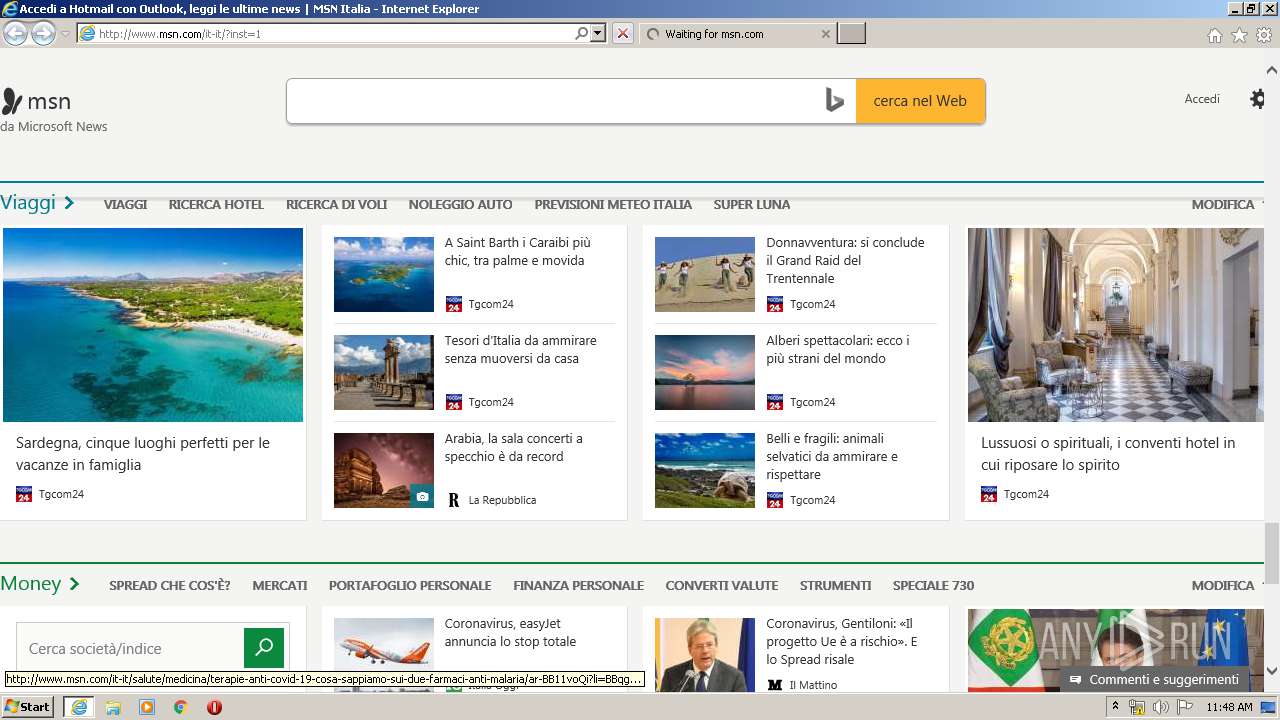
Task: Close the 'Waiting for msn.com' tab
Action: (825, 34)
